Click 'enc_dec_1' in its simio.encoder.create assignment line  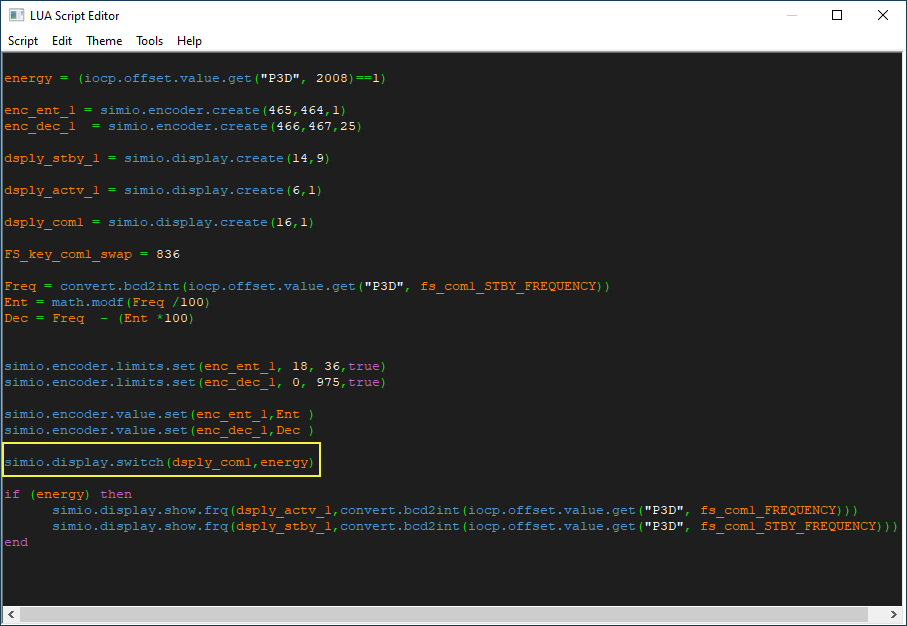[40, 126]
